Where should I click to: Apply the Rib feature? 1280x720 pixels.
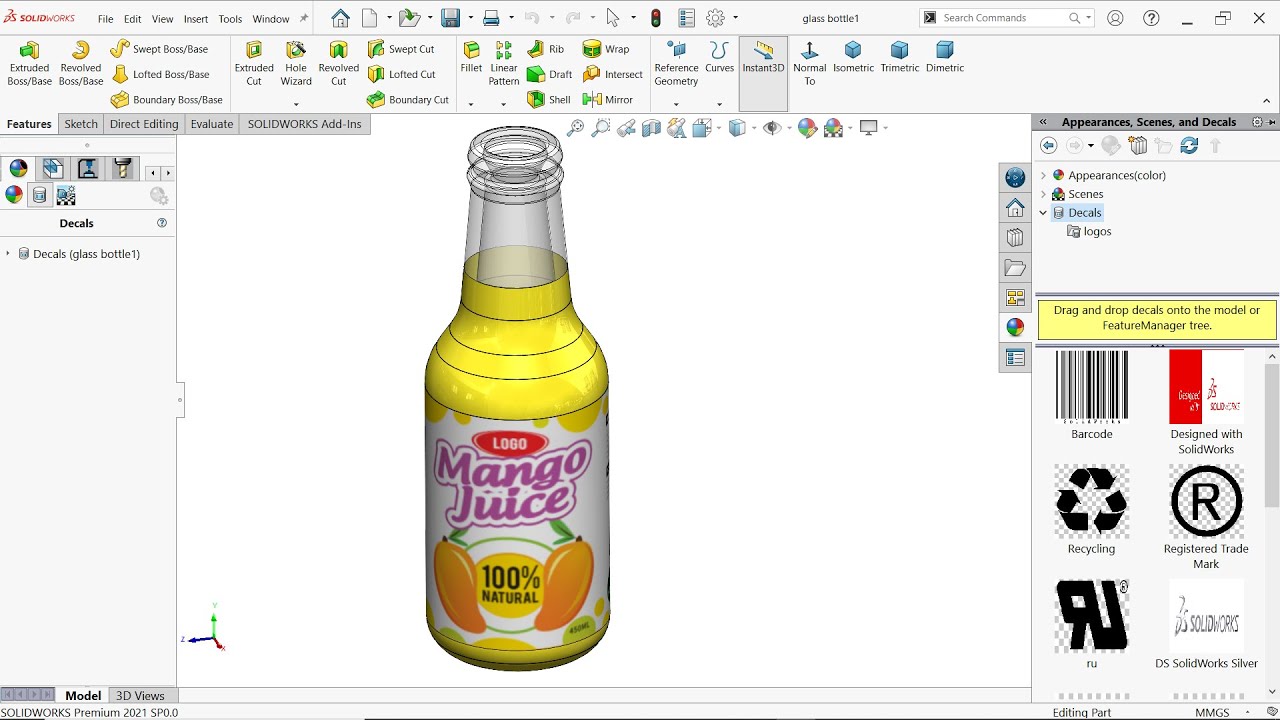click(546, 49)
